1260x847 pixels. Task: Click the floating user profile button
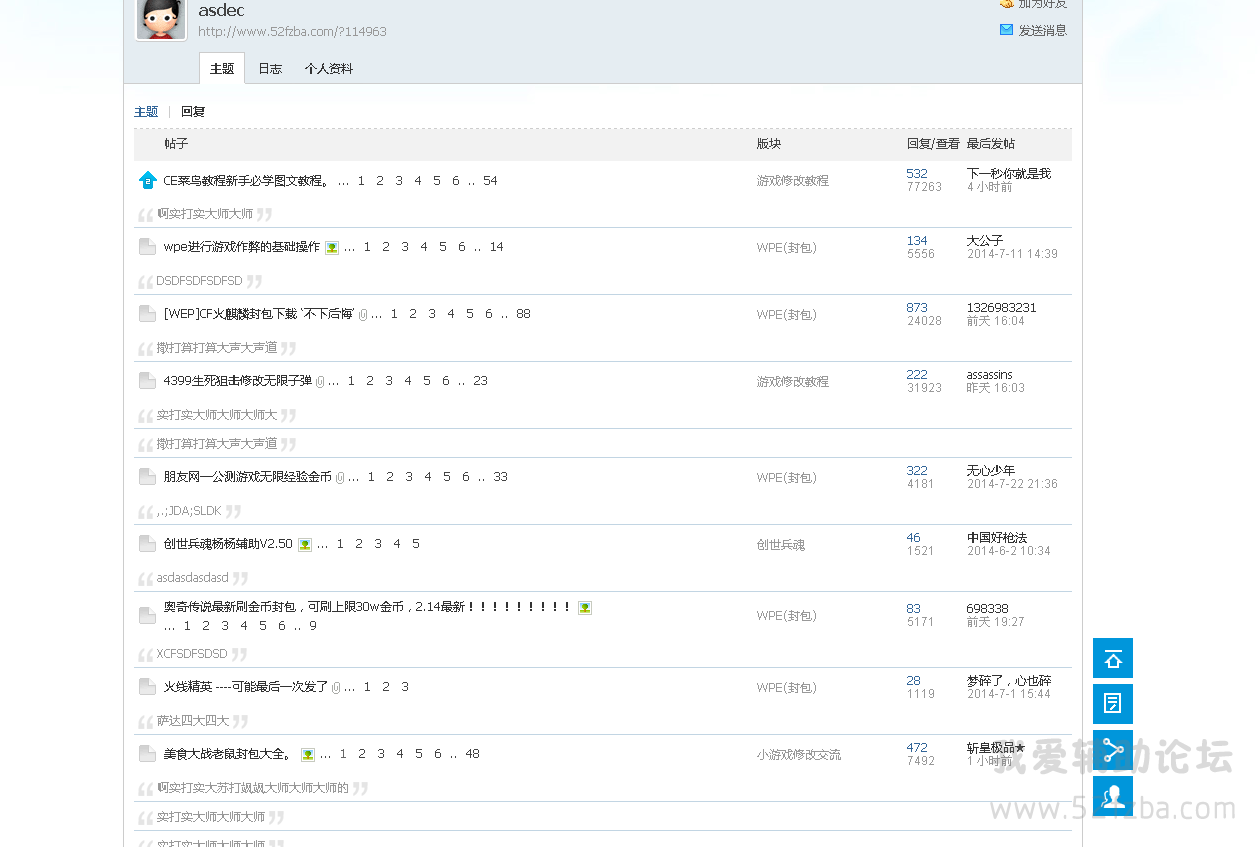pos(1113,796)
